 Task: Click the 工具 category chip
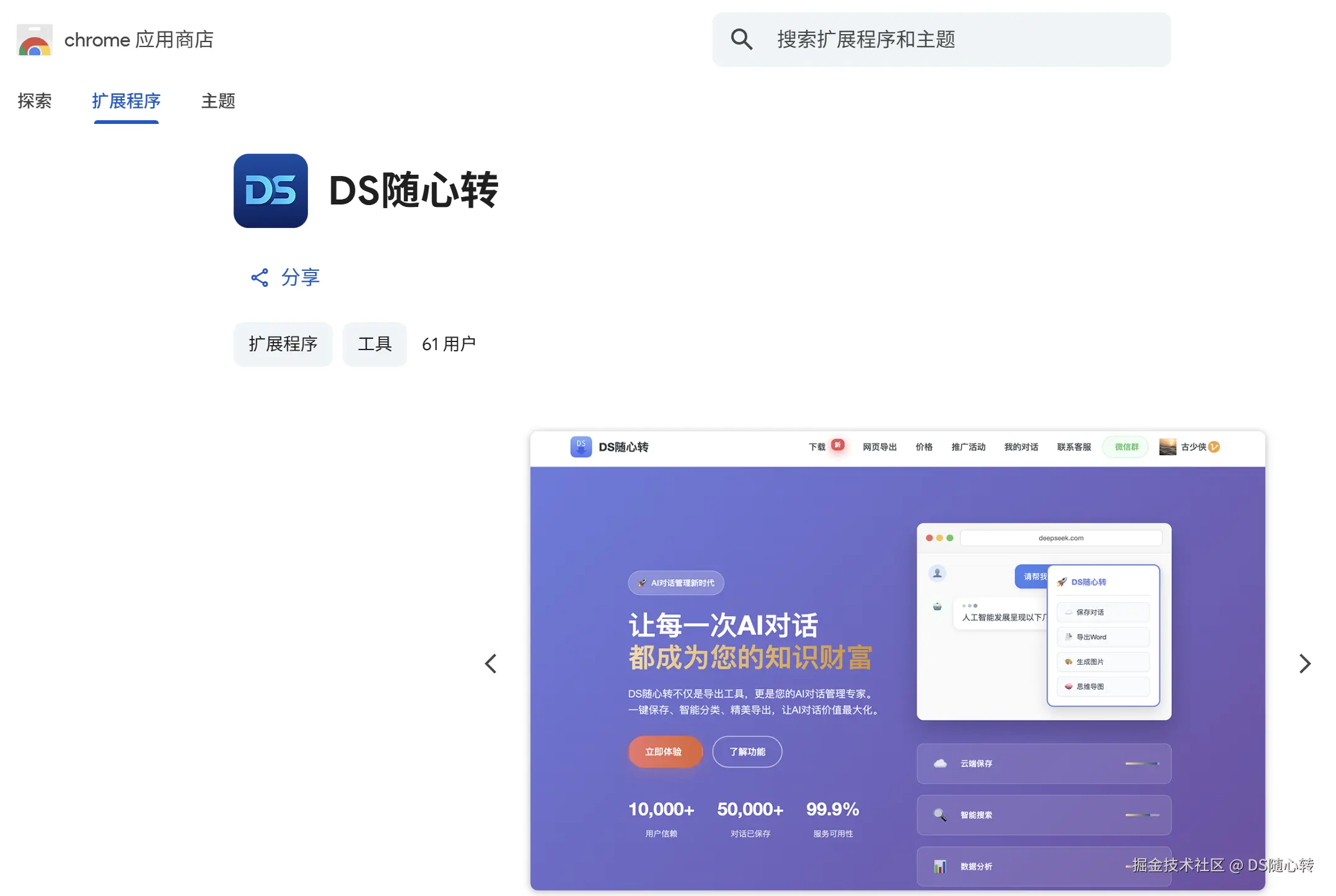pos(374,344)
